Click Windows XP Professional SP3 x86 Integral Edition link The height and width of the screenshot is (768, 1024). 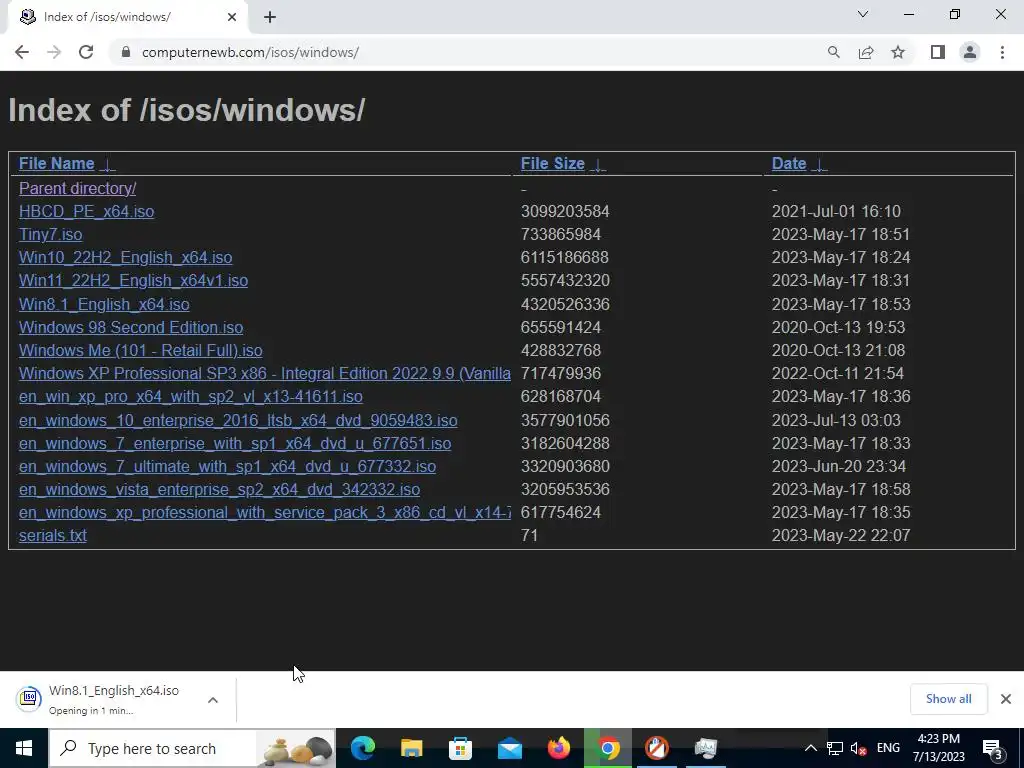(264, 374)
